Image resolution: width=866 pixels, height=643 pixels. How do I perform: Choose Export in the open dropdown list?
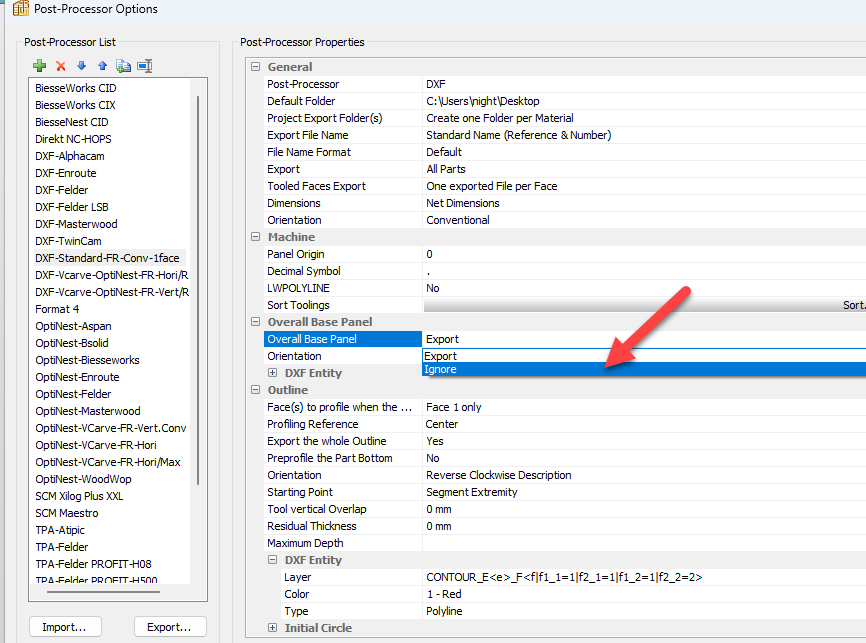[644, 356]
